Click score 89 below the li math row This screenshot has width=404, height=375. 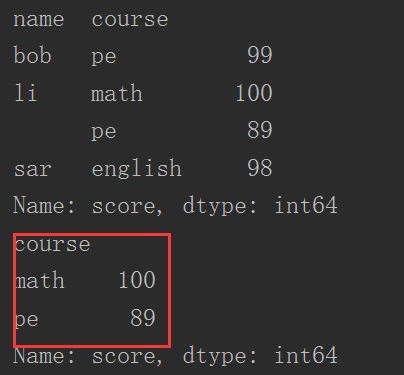coord(260,130)
